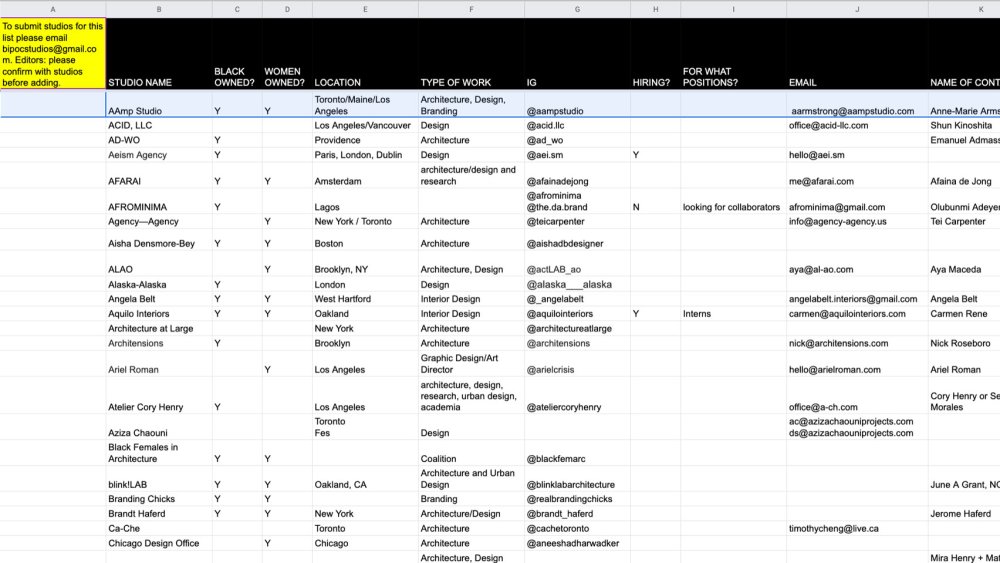This screenshot has width=1000, height=563.
Task: Select the AAmp Studio cell
Action: pos(159,104)
